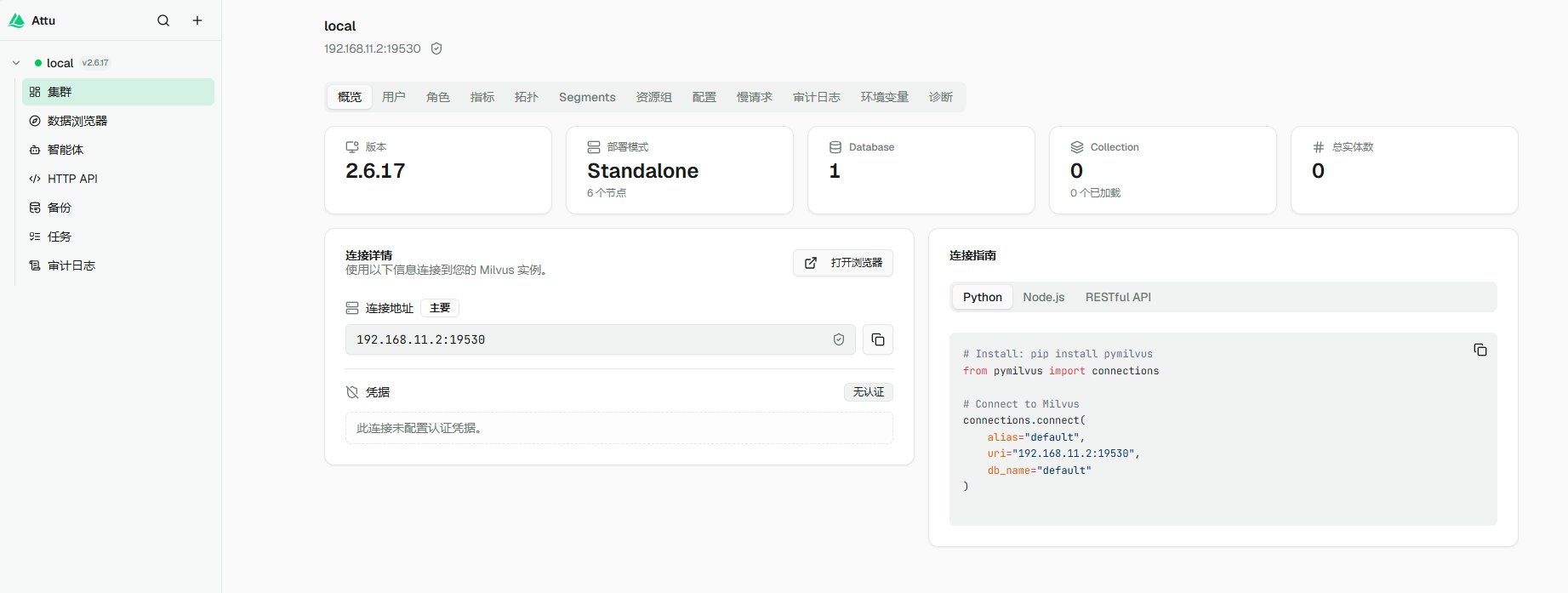The height and width of the screenshot is (593, 1568).
Task: Switch to the 环境变量 tab
Action: pyautogui.click(x=885, y=97)
